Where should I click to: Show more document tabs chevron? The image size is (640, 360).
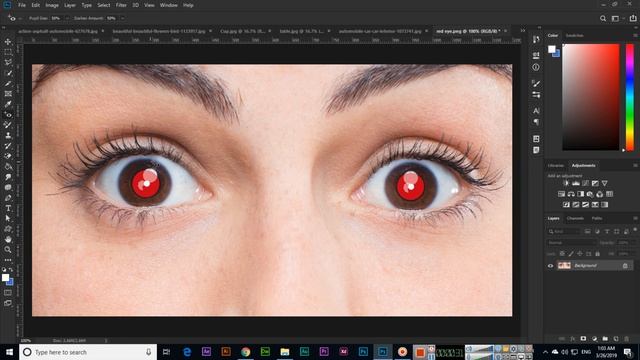(x=522, y=31)
